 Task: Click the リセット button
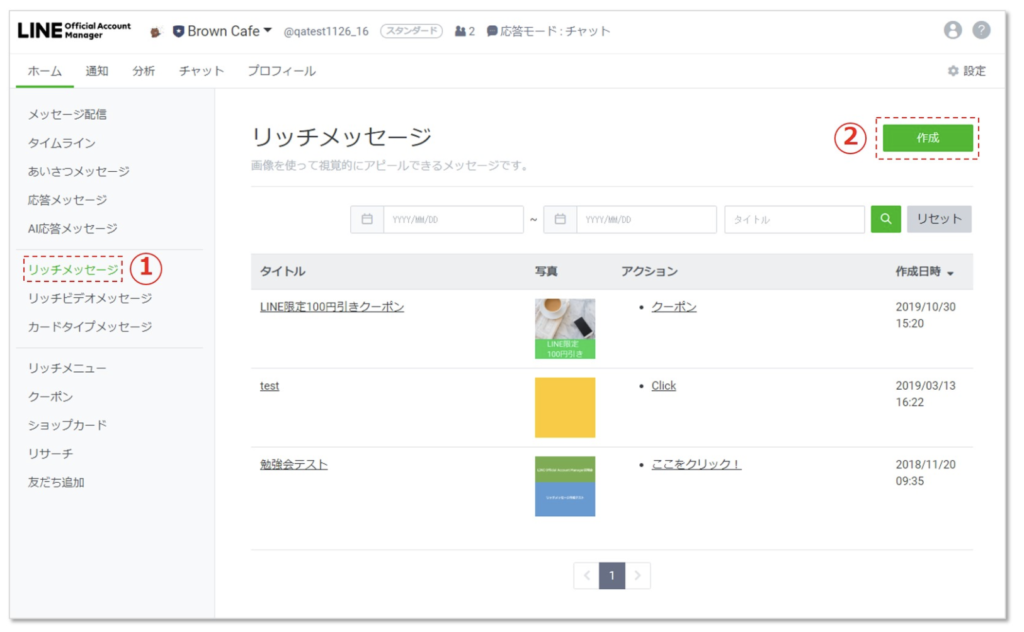pos(938,219)
